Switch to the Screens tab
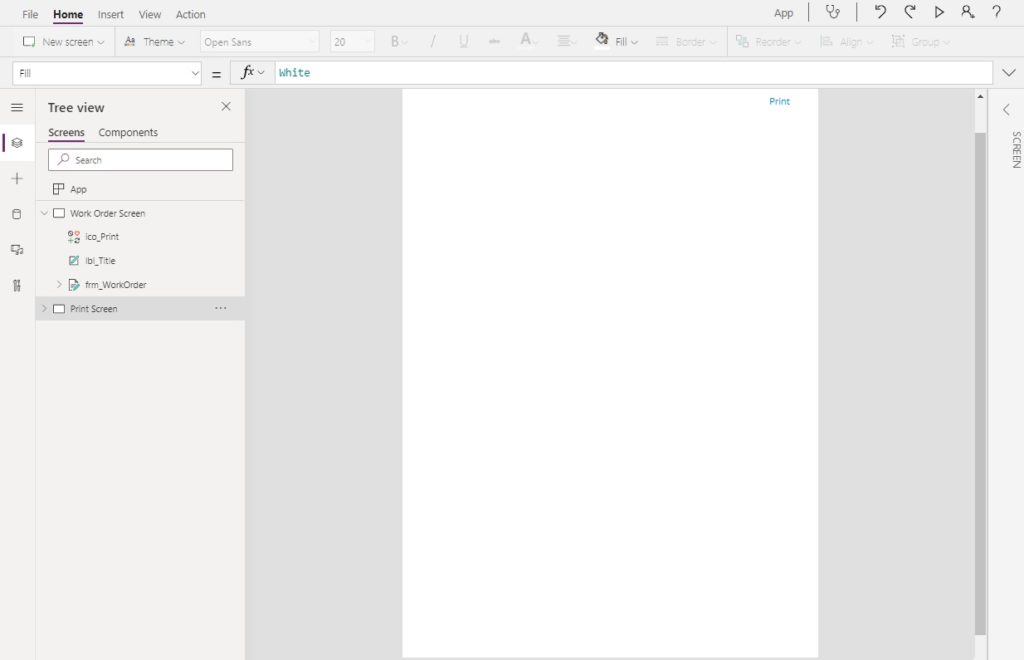This screenshot has height=660, width=1024. [x=66, y=132]
